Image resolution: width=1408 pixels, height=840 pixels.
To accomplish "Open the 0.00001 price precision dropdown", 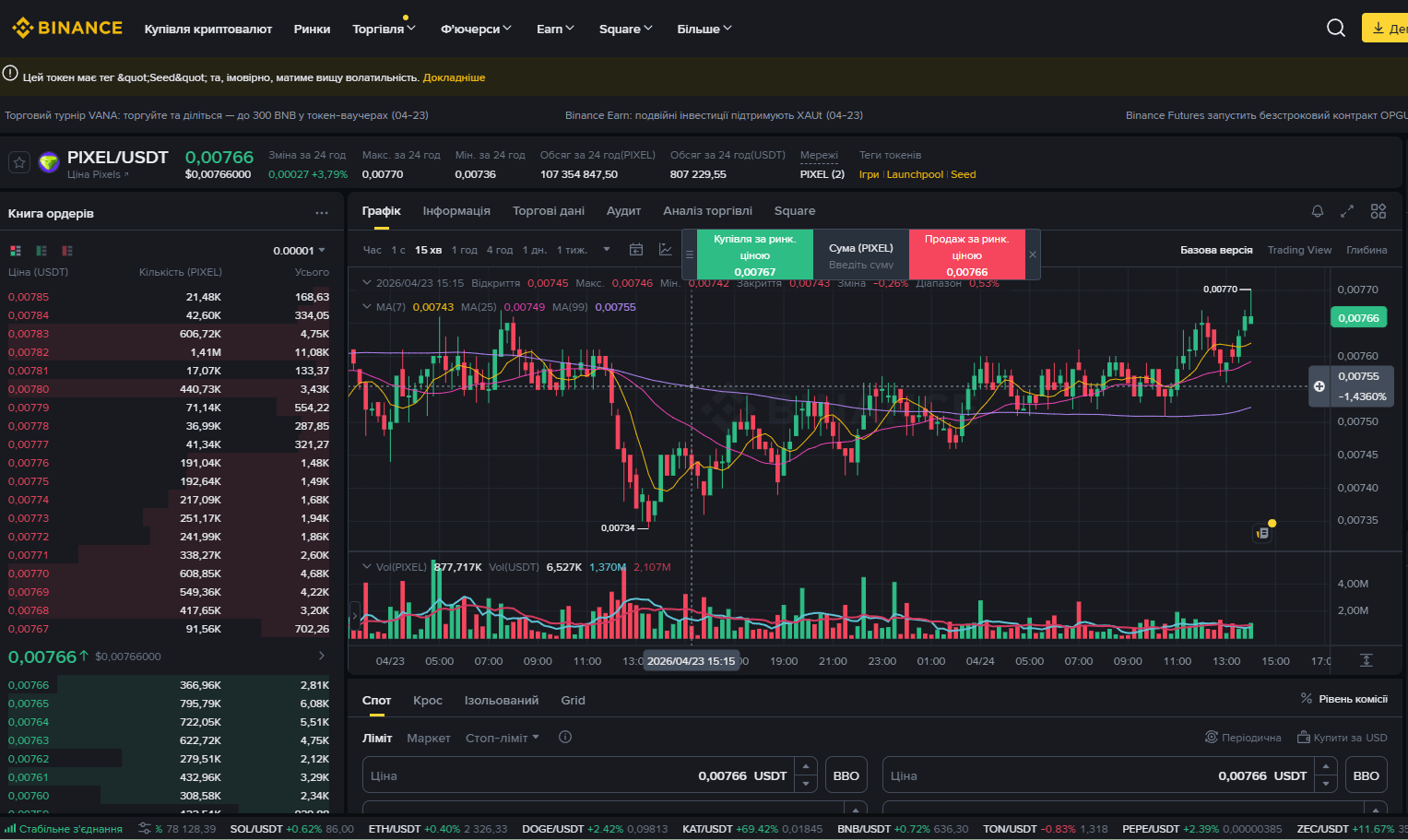I will pos(300,251).
